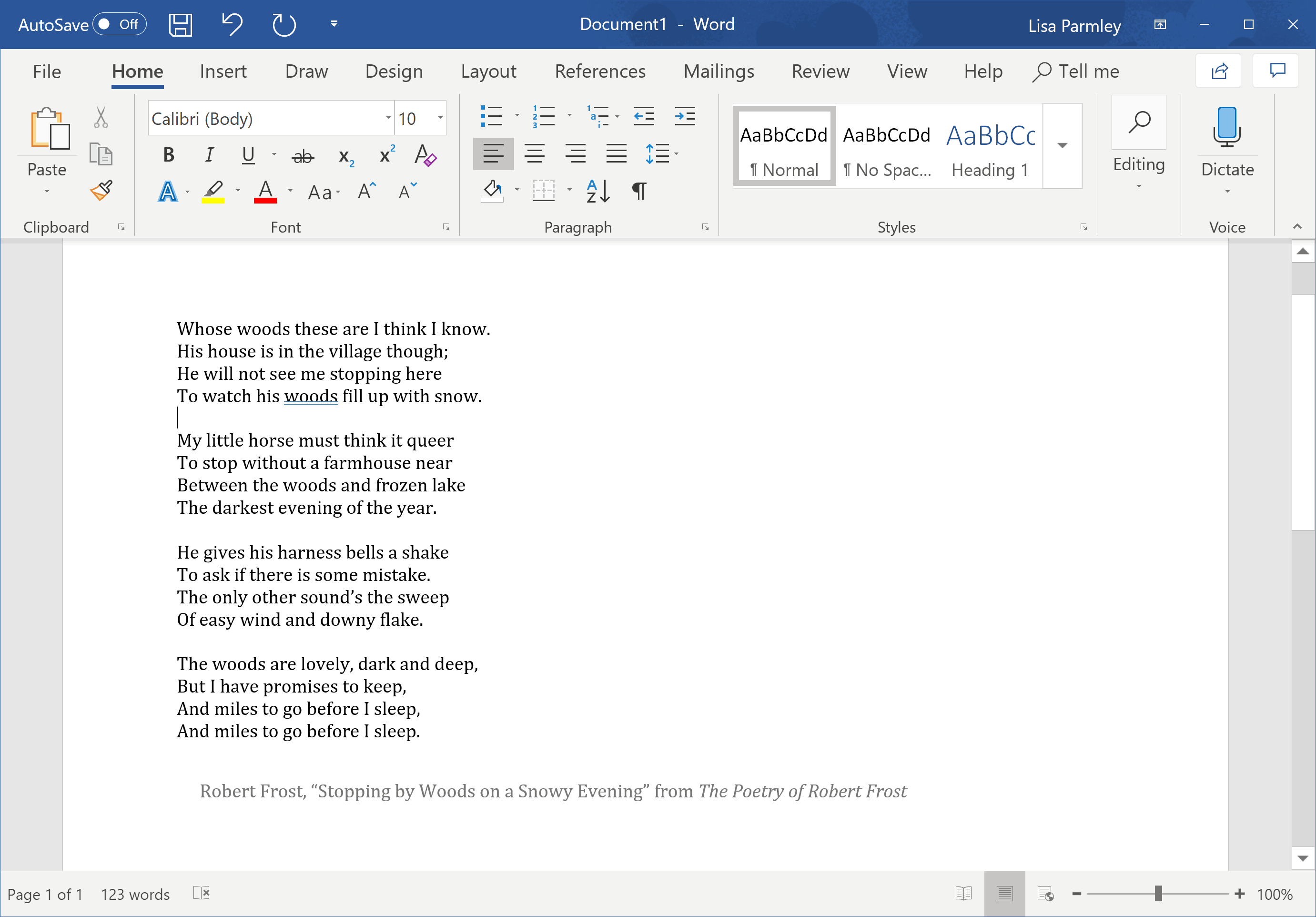Click Page 1 of 1 indicator
The height and width of the screenshot is (917, 1316).
[45, 894]
